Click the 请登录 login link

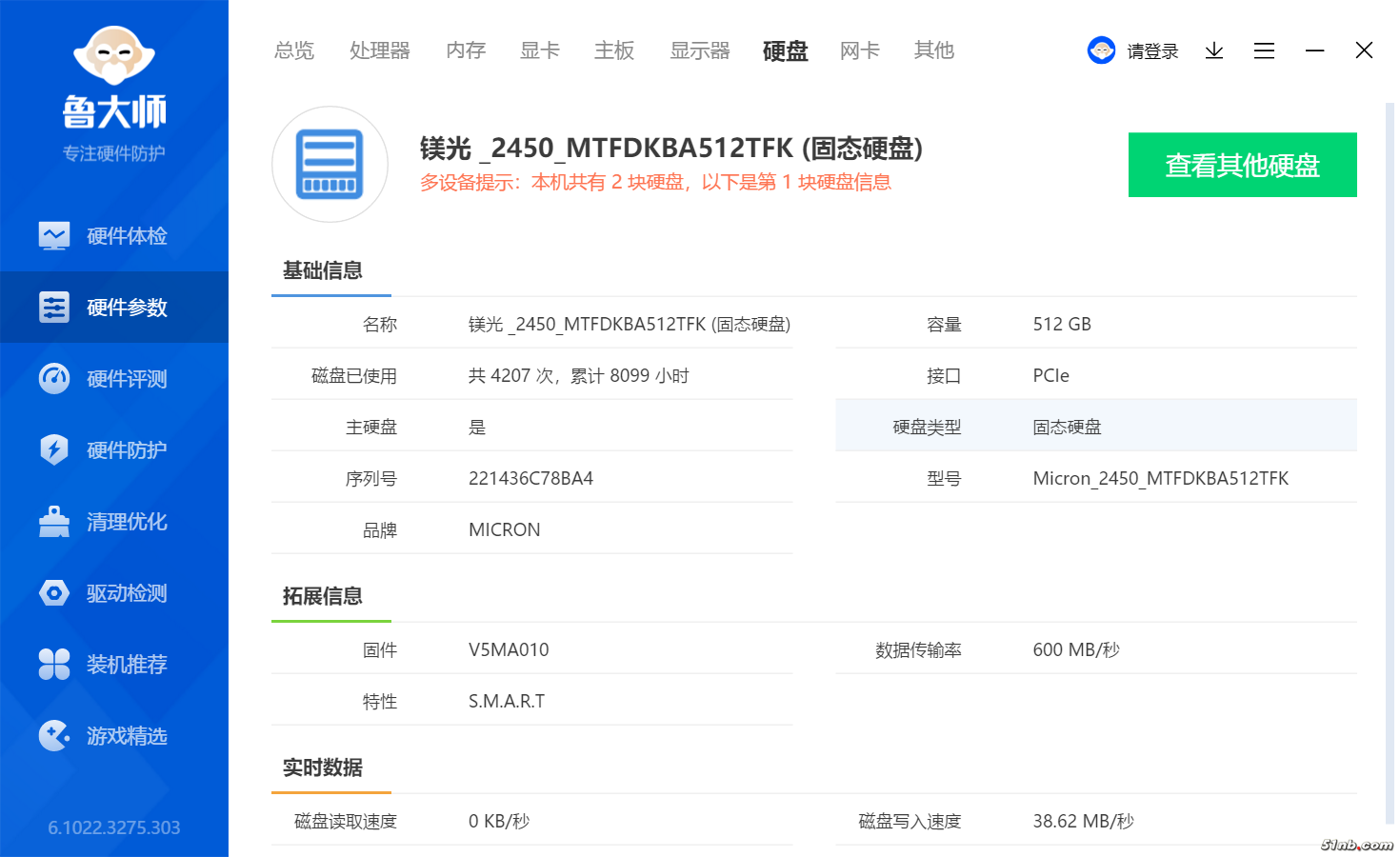click(1152, 51)
